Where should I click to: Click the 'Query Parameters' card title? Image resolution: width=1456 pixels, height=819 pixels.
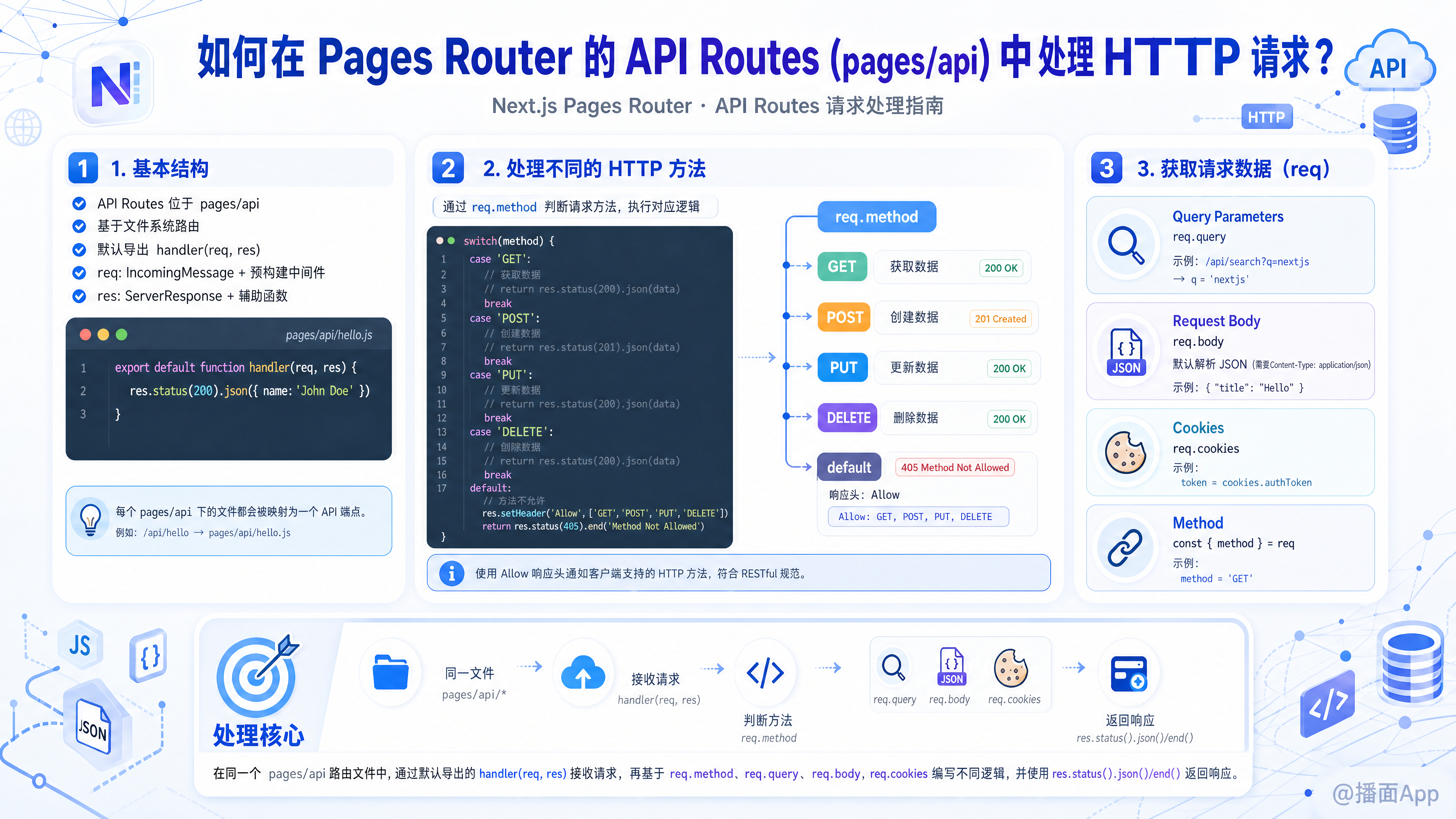coord(1228,217)
